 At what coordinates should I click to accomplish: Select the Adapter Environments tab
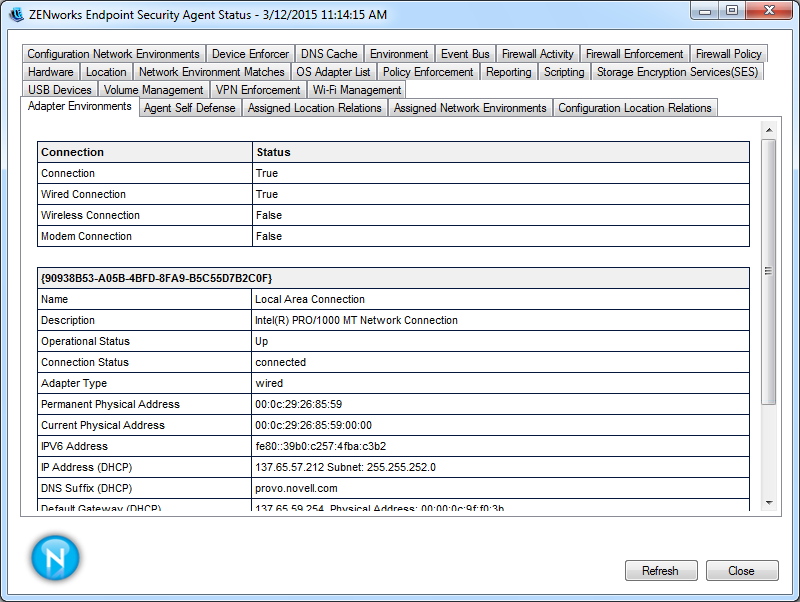coord(80,106)
